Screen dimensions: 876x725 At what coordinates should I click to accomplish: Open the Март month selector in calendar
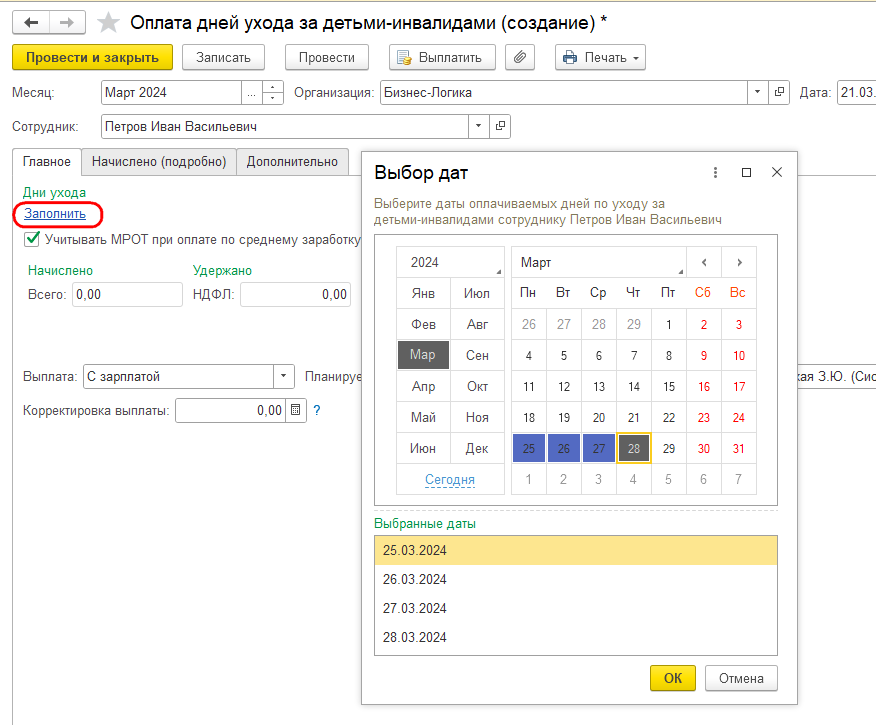(x=599, y=262)
